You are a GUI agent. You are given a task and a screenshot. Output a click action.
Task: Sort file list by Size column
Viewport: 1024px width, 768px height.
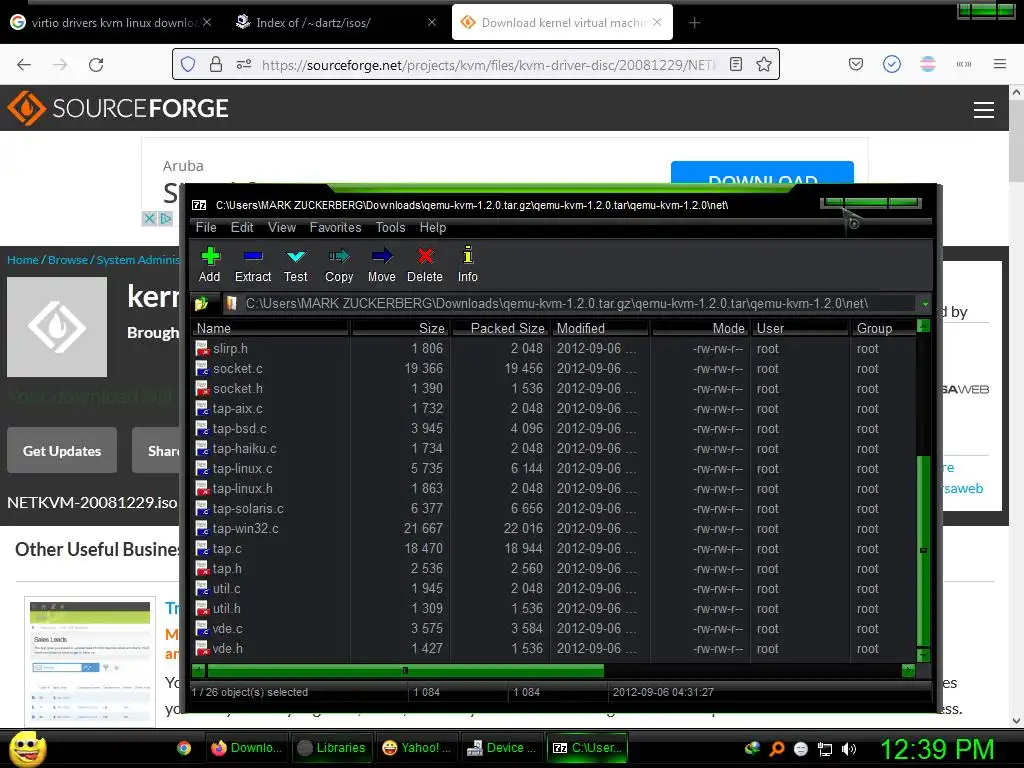click(400, 328)
